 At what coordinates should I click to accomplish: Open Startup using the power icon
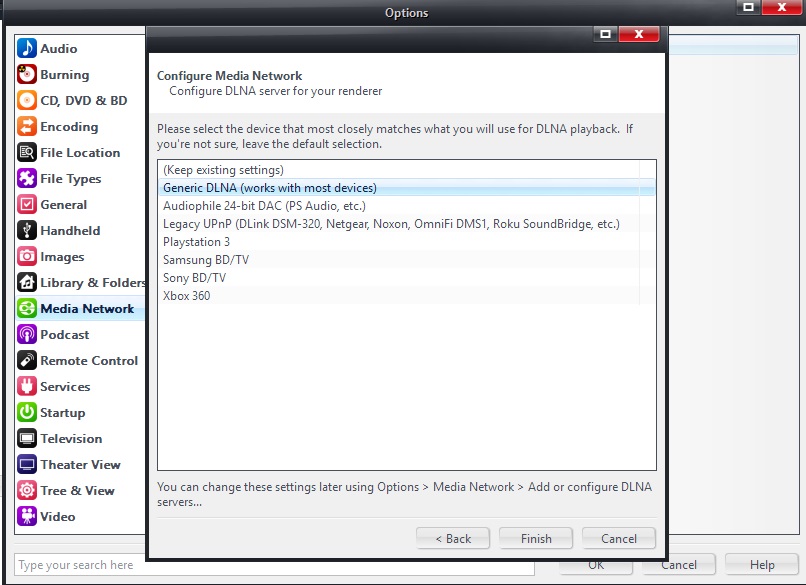coord(27,413)
